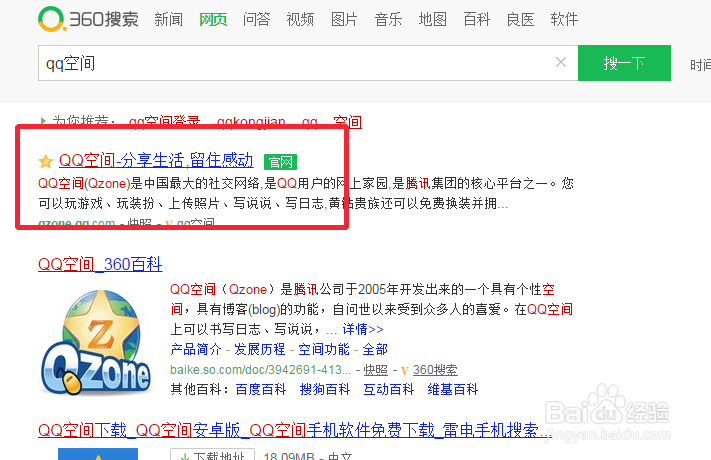This screenshot has width=711, height=460.
Task: Click the 搜一下 search button
Action: pyautogui.click(x=624, y=63)
